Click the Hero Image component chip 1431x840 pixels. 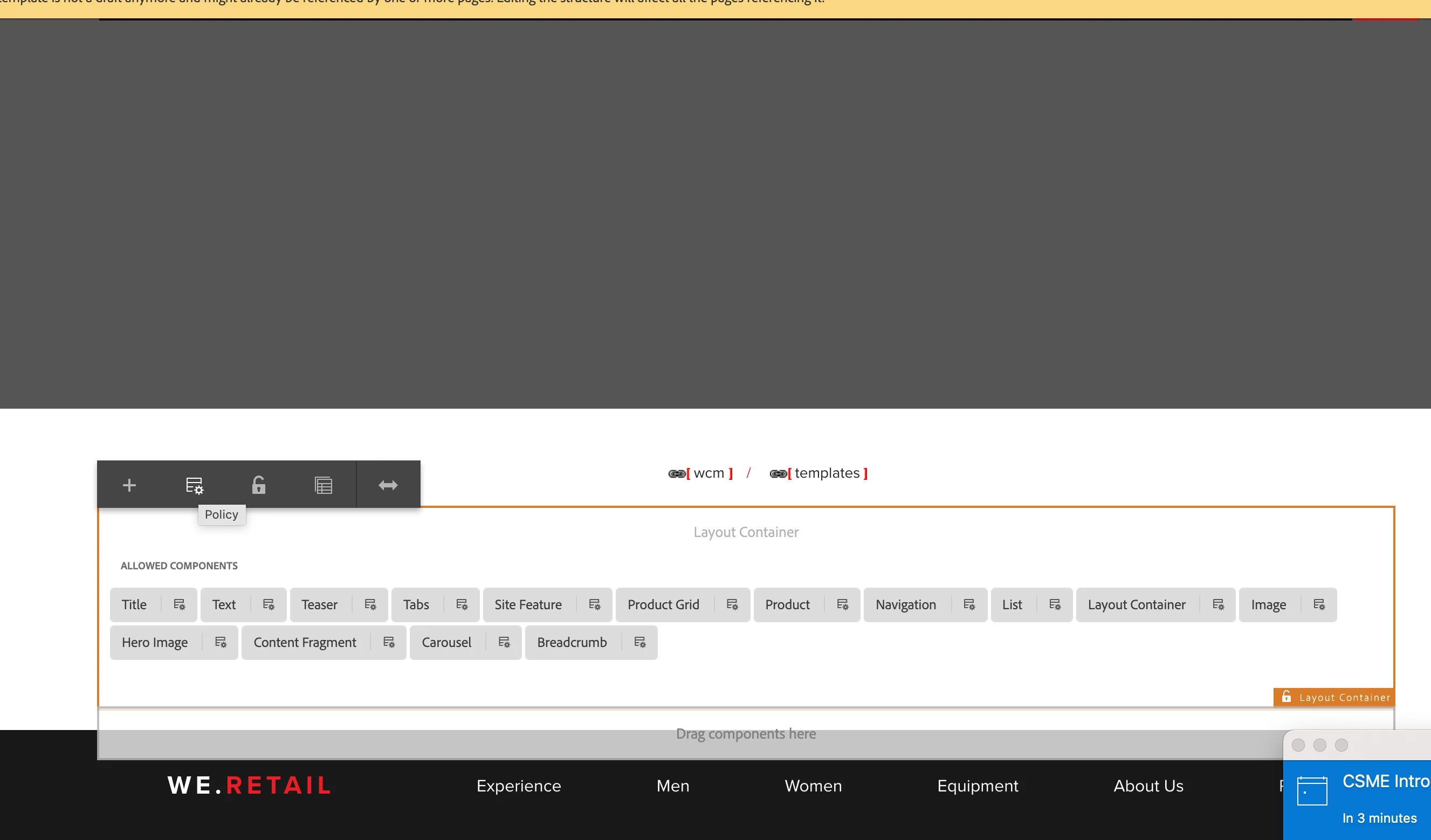[x=154, y=642]
